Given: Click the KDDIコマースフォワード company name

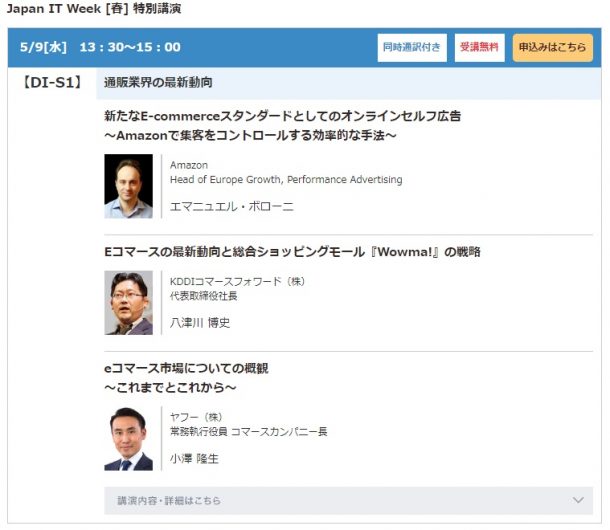Looking at the screenshot, I should pos(237,281).
